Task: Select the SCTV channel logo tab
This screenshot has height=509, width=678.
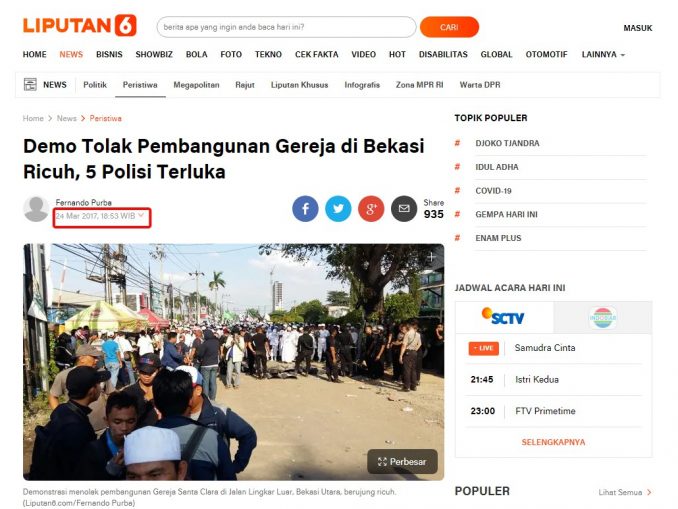Action: (x=504, y=317)
